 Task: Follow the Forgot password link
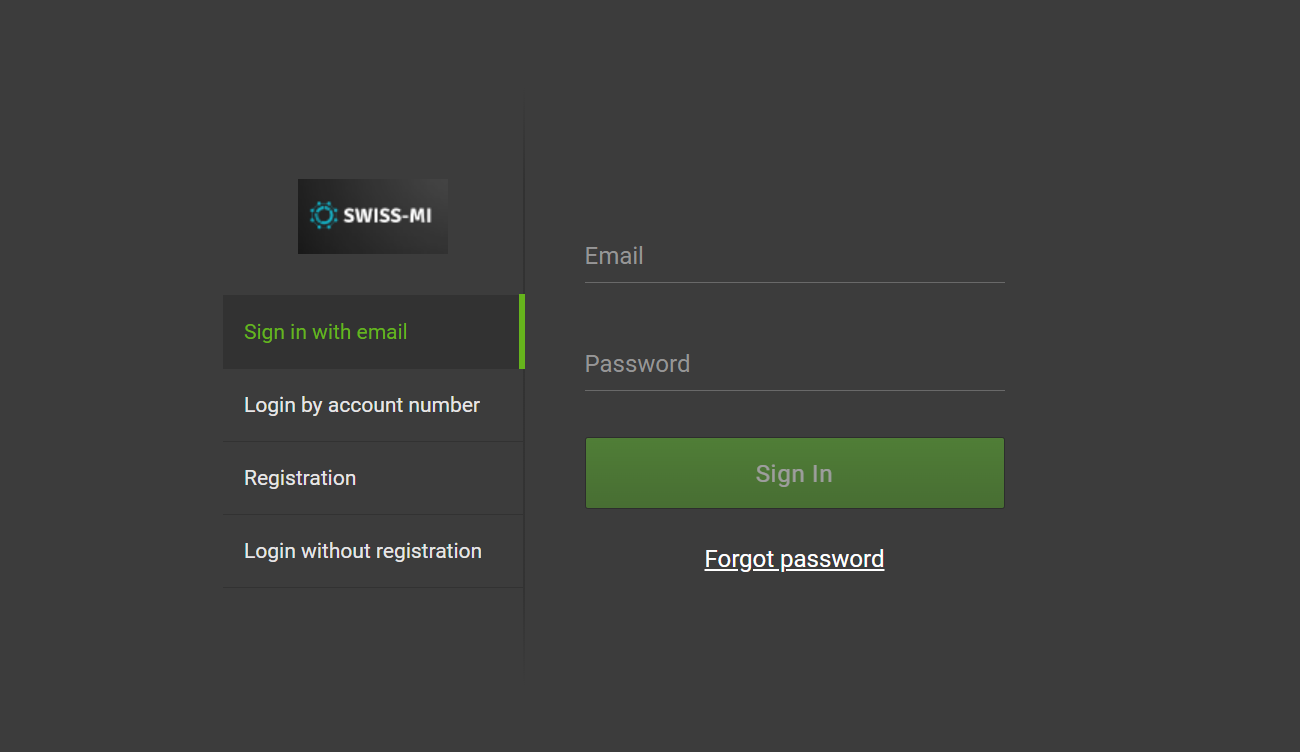click(794, 559)
